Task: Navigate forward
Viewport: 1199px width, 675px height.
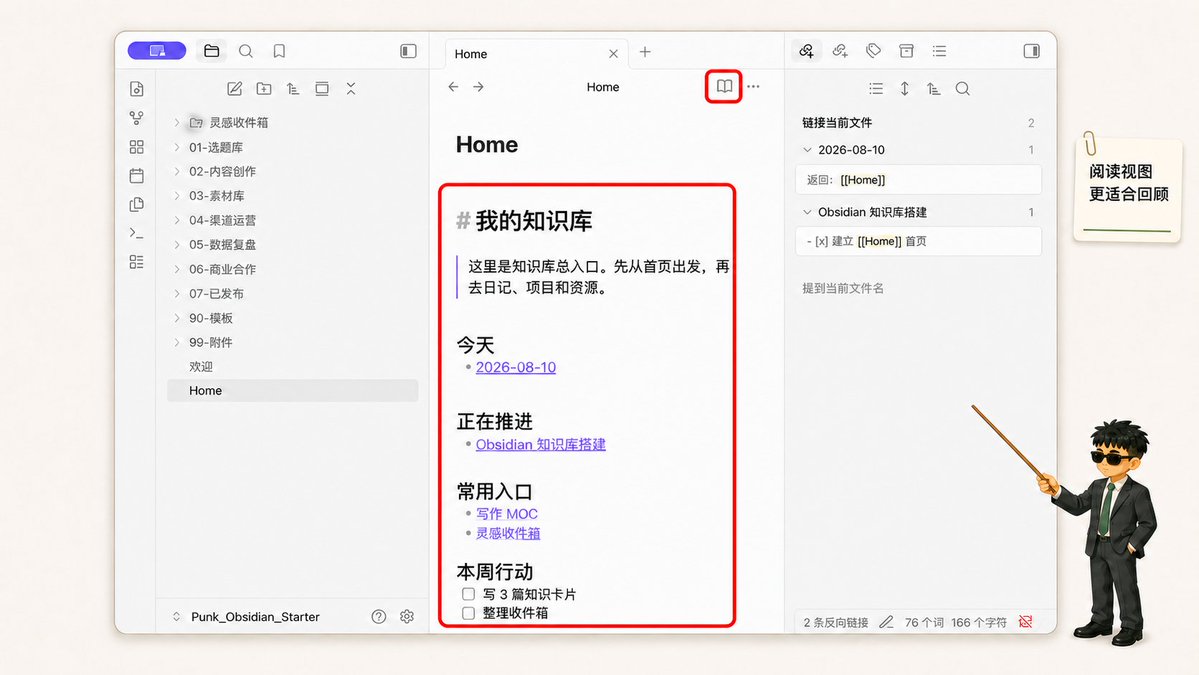Action: [479, 87]
